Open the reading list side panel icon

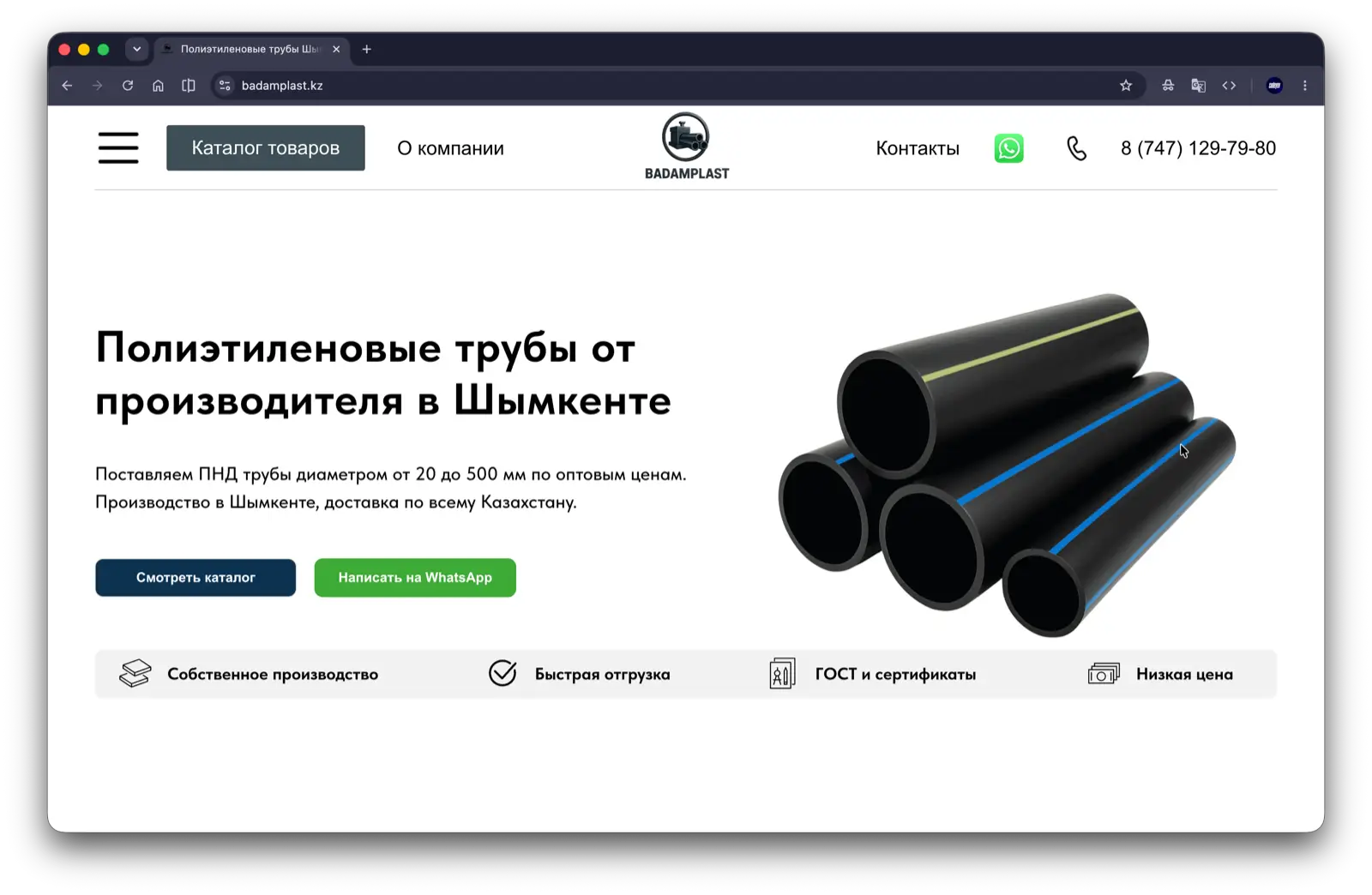[x=189, y=86]
